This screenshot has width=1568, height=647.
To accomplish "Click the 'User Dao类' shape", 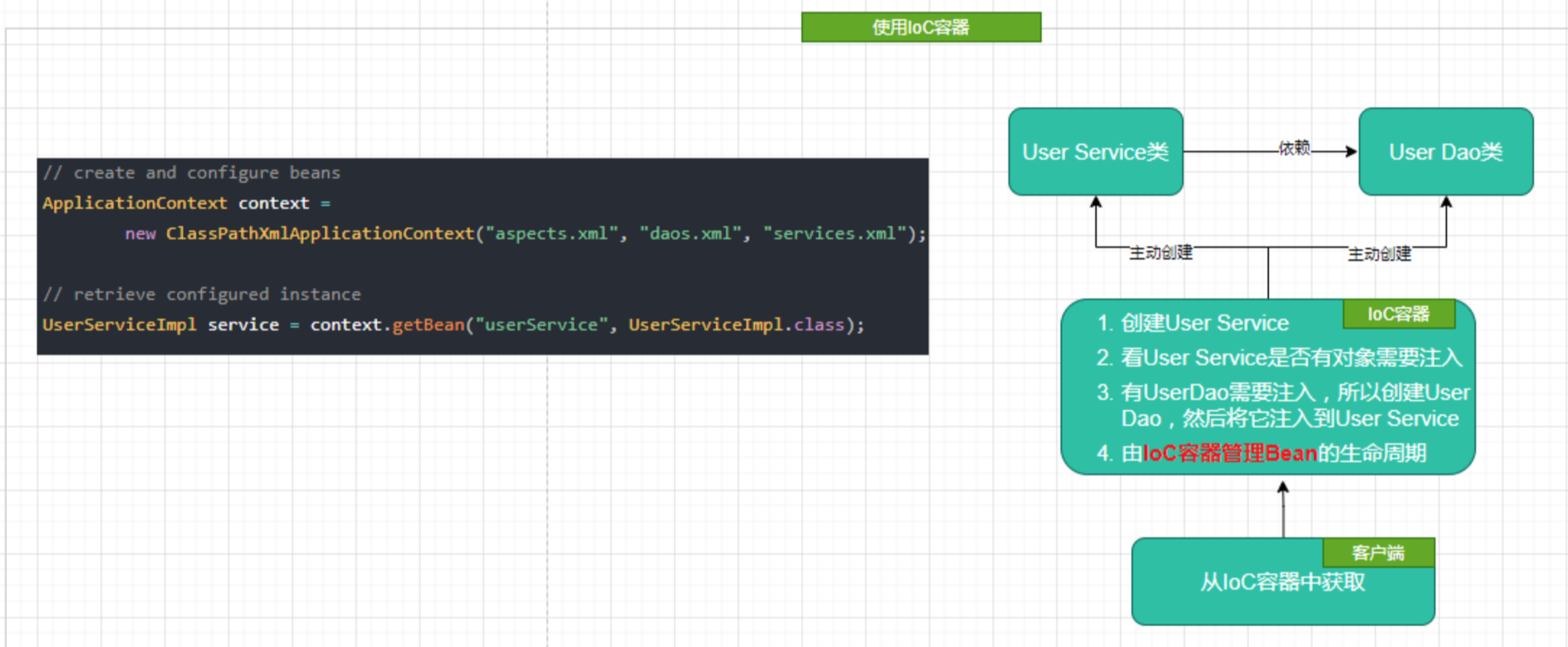I will [1446, 152].
